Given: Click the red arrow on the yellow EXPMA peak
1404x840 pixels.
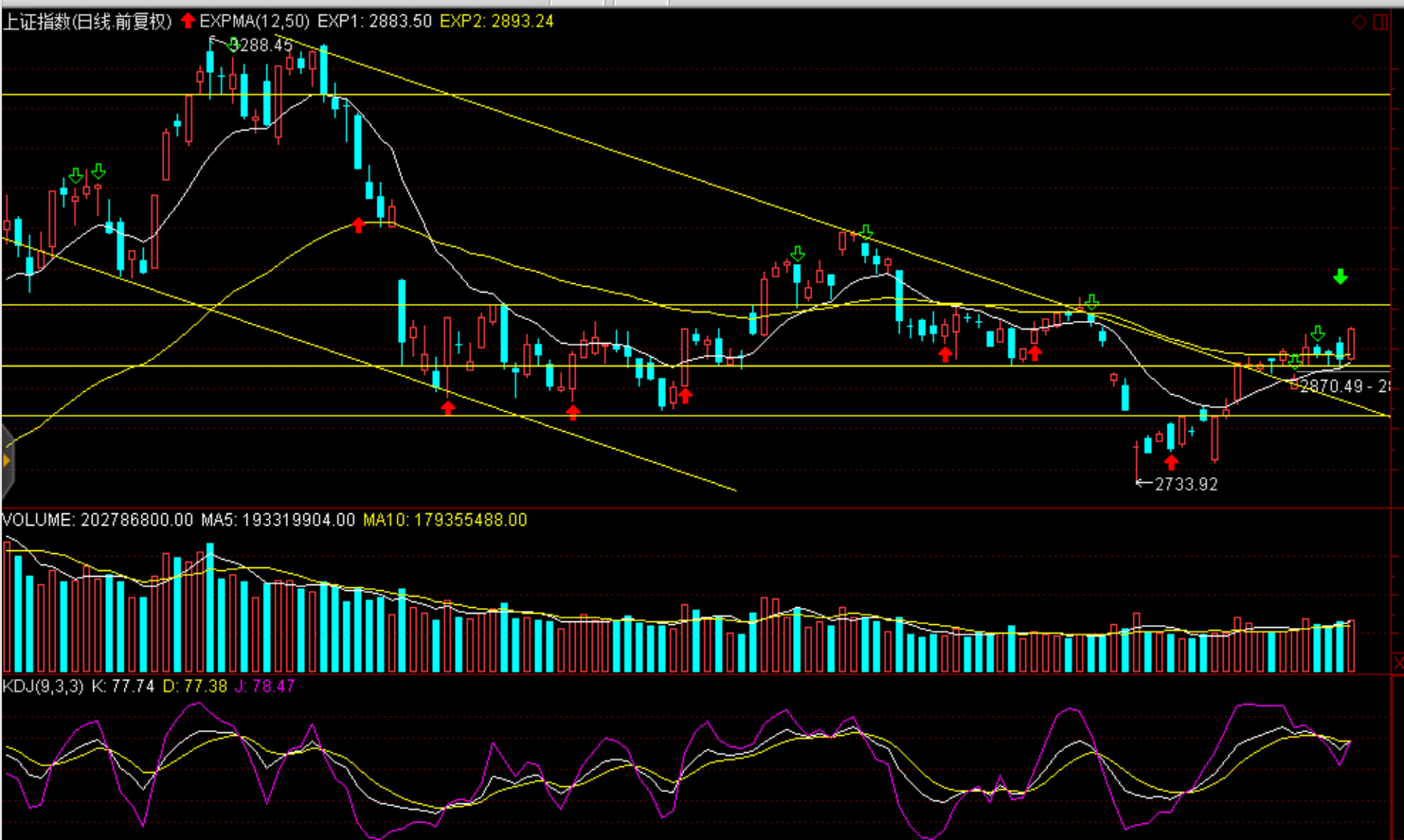Looking at the screenshot, I should click(x=358, y=224).
